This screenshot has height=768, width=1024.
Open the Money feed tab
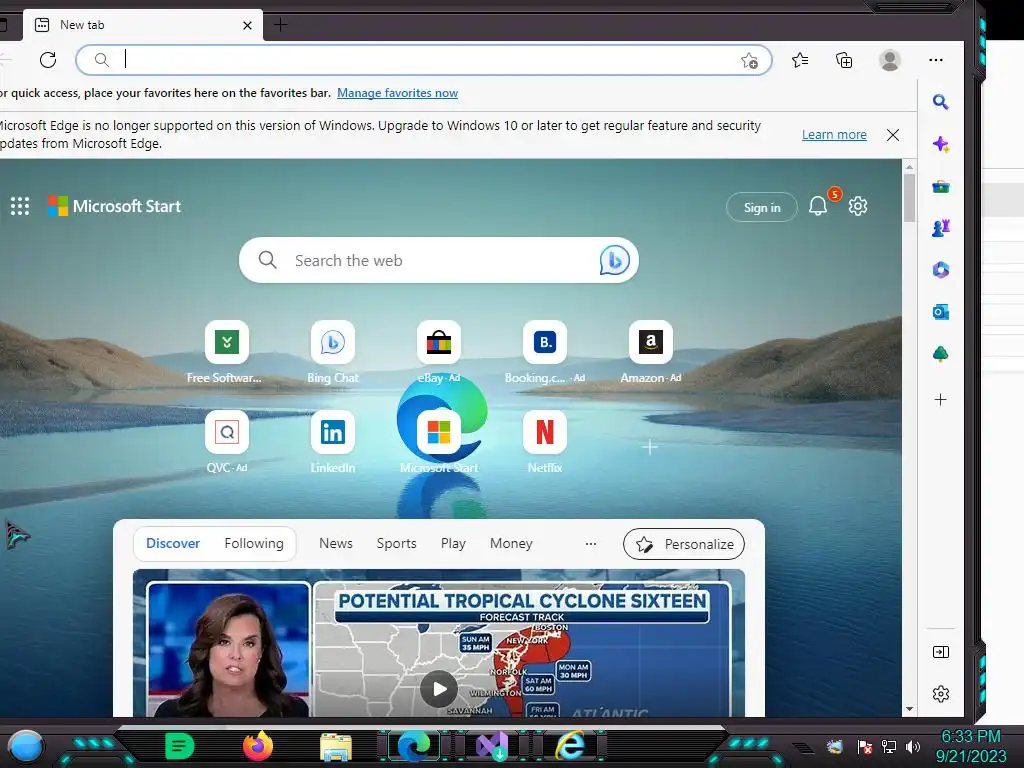click(511, 543)
